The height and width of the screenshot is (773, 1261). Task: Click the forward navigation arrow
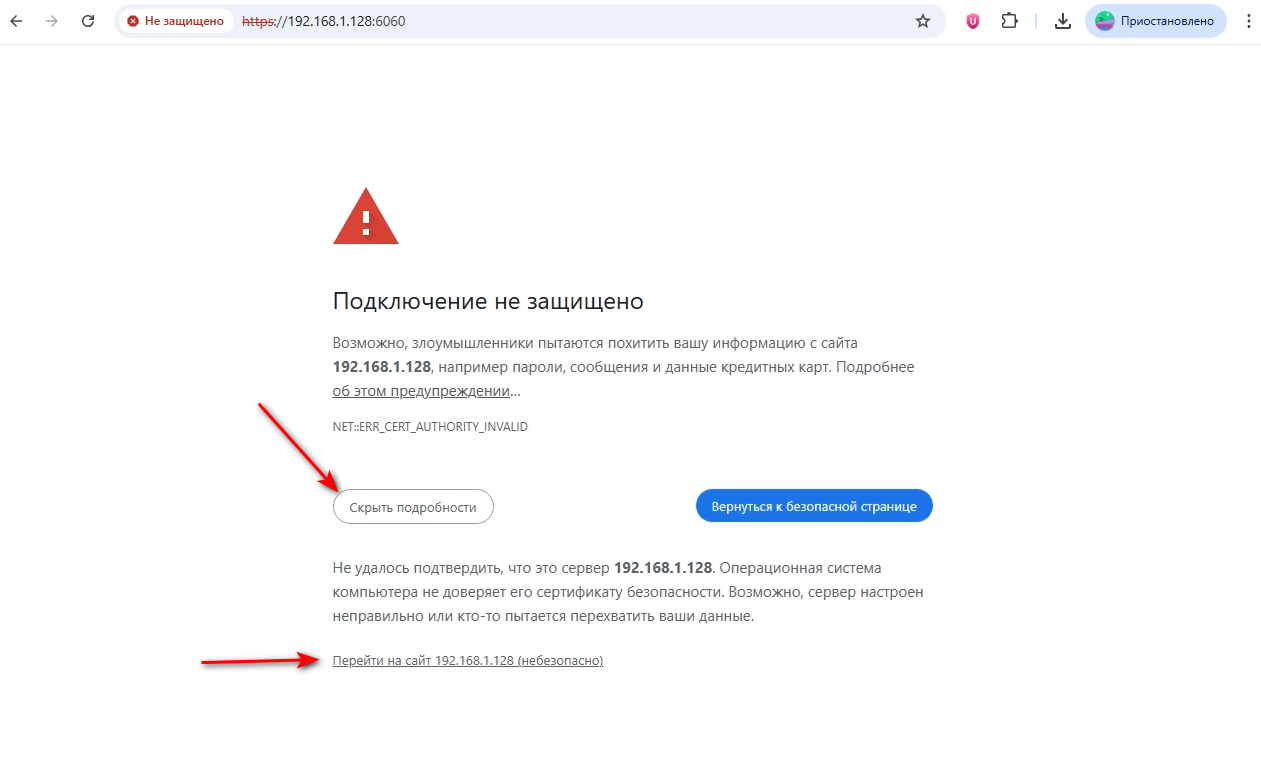[x=52, y=21]
